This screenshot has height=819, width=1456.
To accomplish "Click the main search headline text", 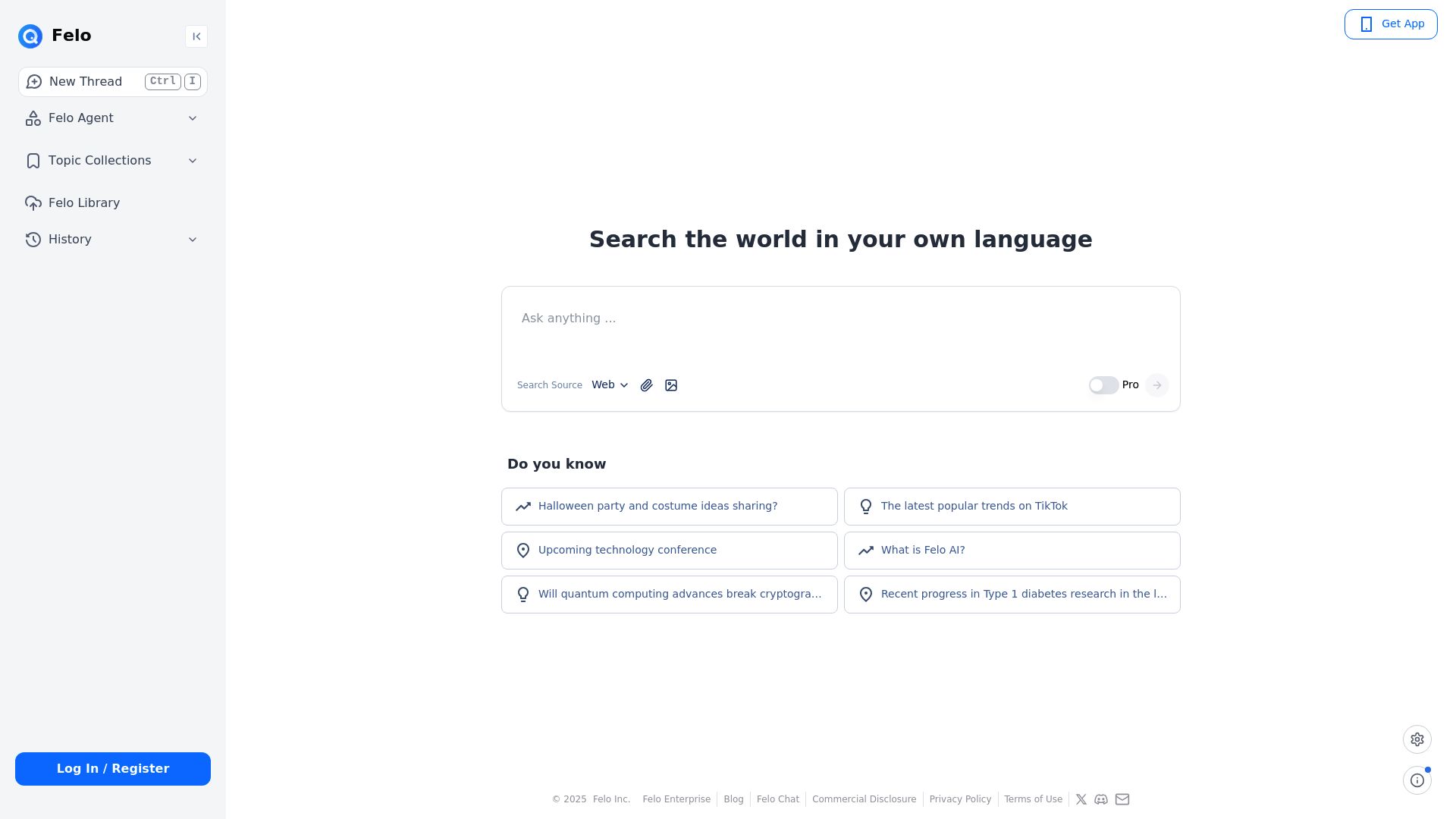I will (840, 240).
